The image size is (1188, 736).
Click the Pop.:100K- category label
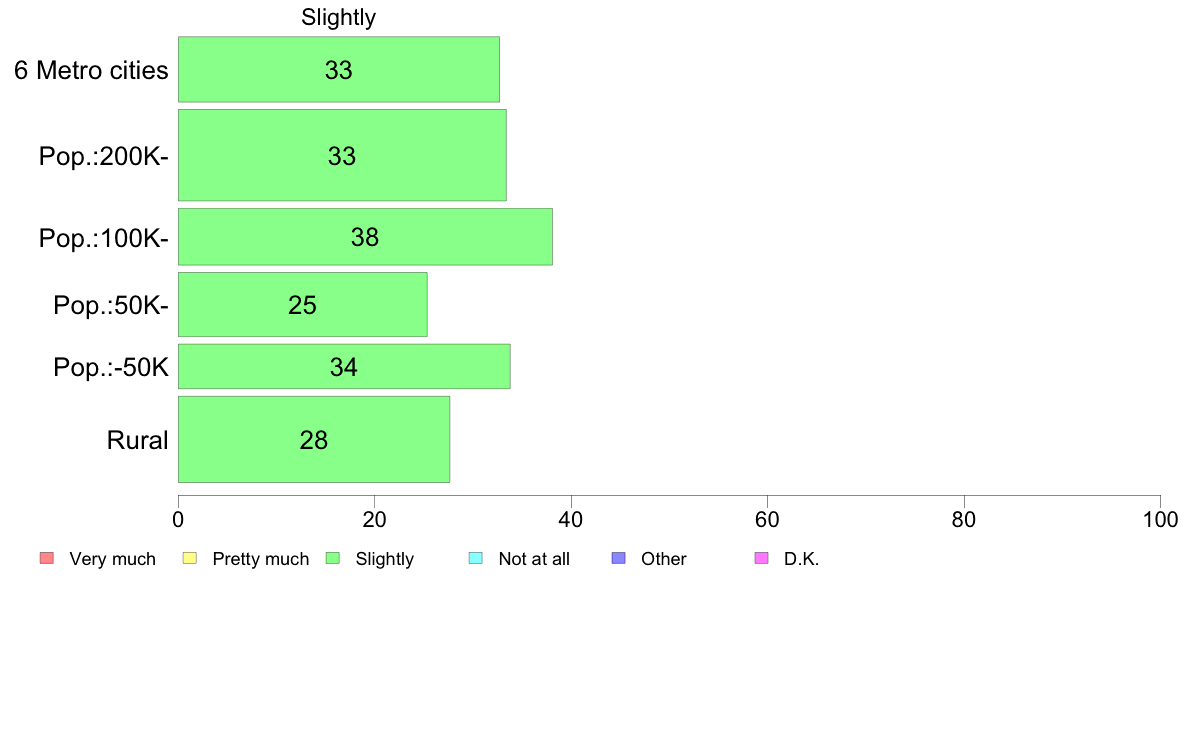(104, 238)
